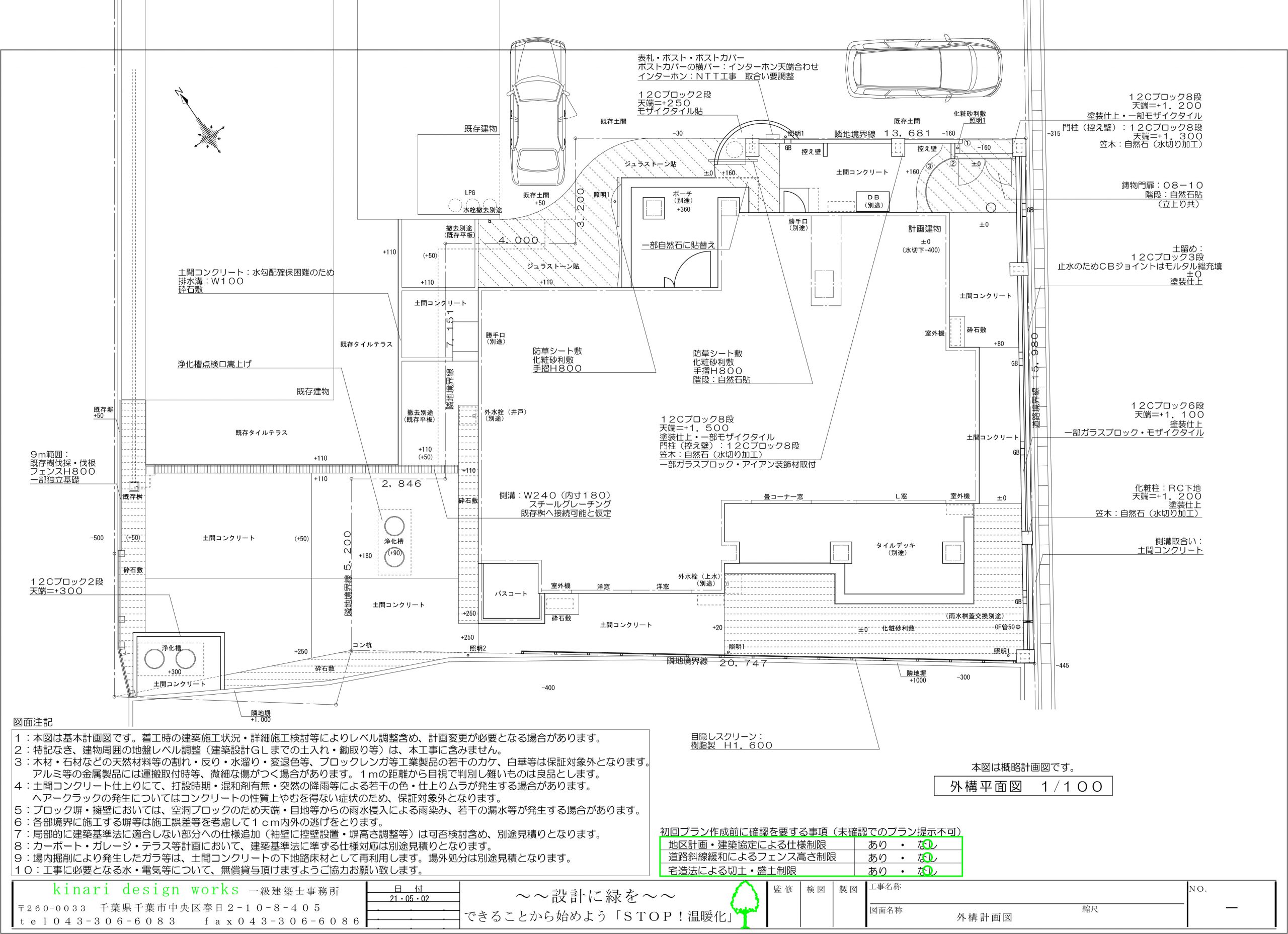This screenshot has width=1288, height=934.
Task: Select the '既存桝' label
Action: tap(132, 496)
